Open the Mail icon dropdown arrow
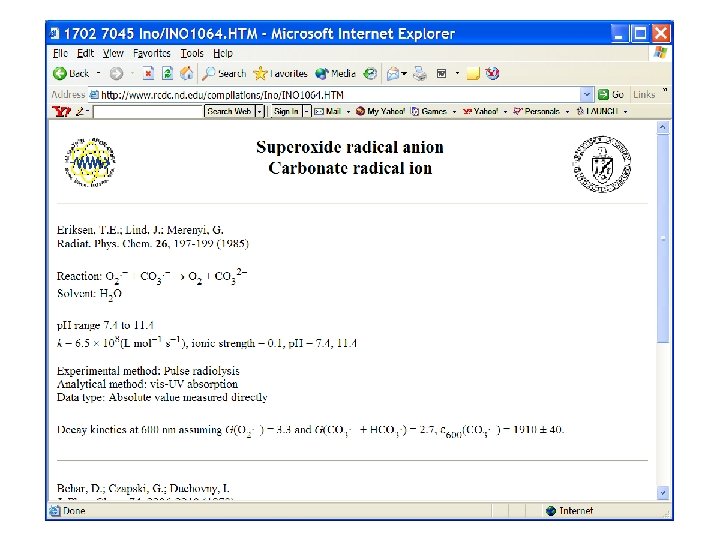720x540 pixels. pos(404,73)
